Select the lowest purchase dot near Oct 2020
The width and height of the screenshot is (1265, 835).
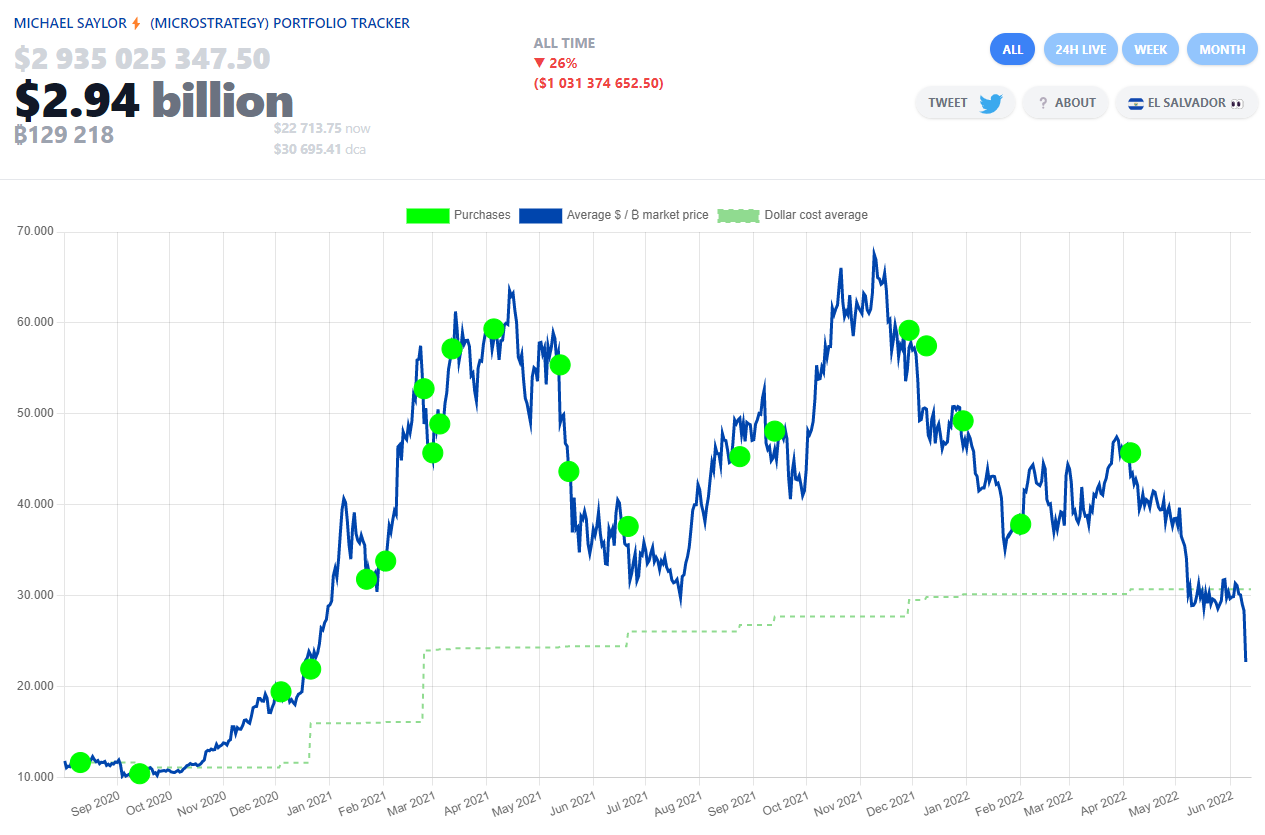click(140, 773)
